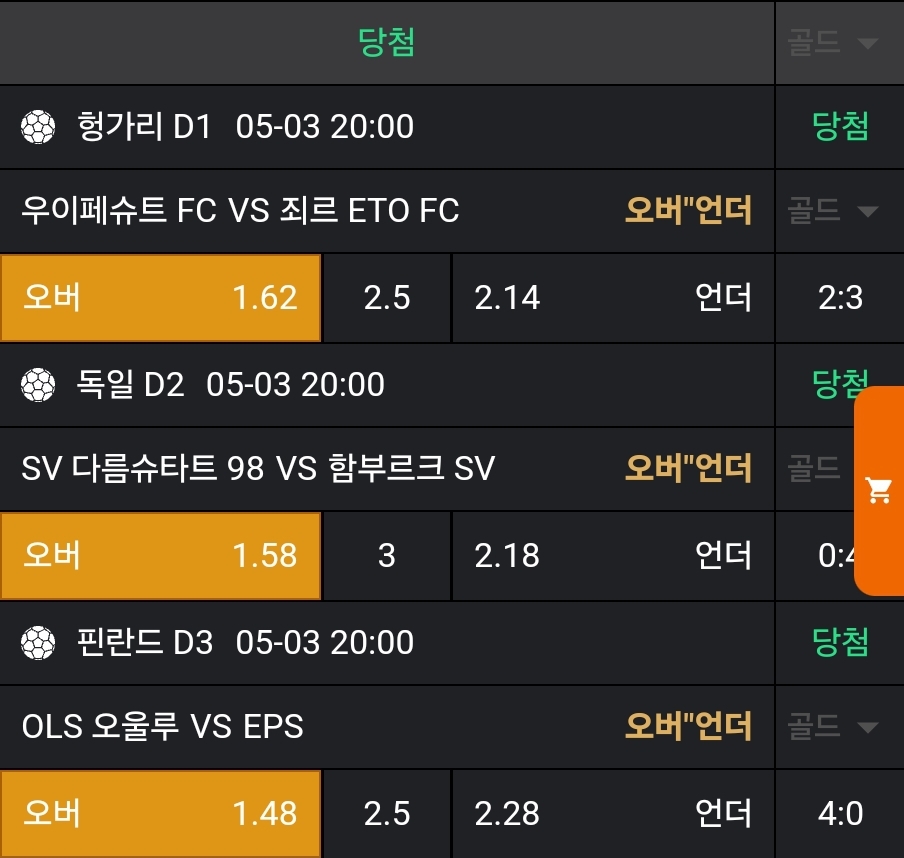Click the soccer ball icon beside 독일 D2
Image resolution: width=904 pixels, height=858 pixels.
click(x=38, y=384)
